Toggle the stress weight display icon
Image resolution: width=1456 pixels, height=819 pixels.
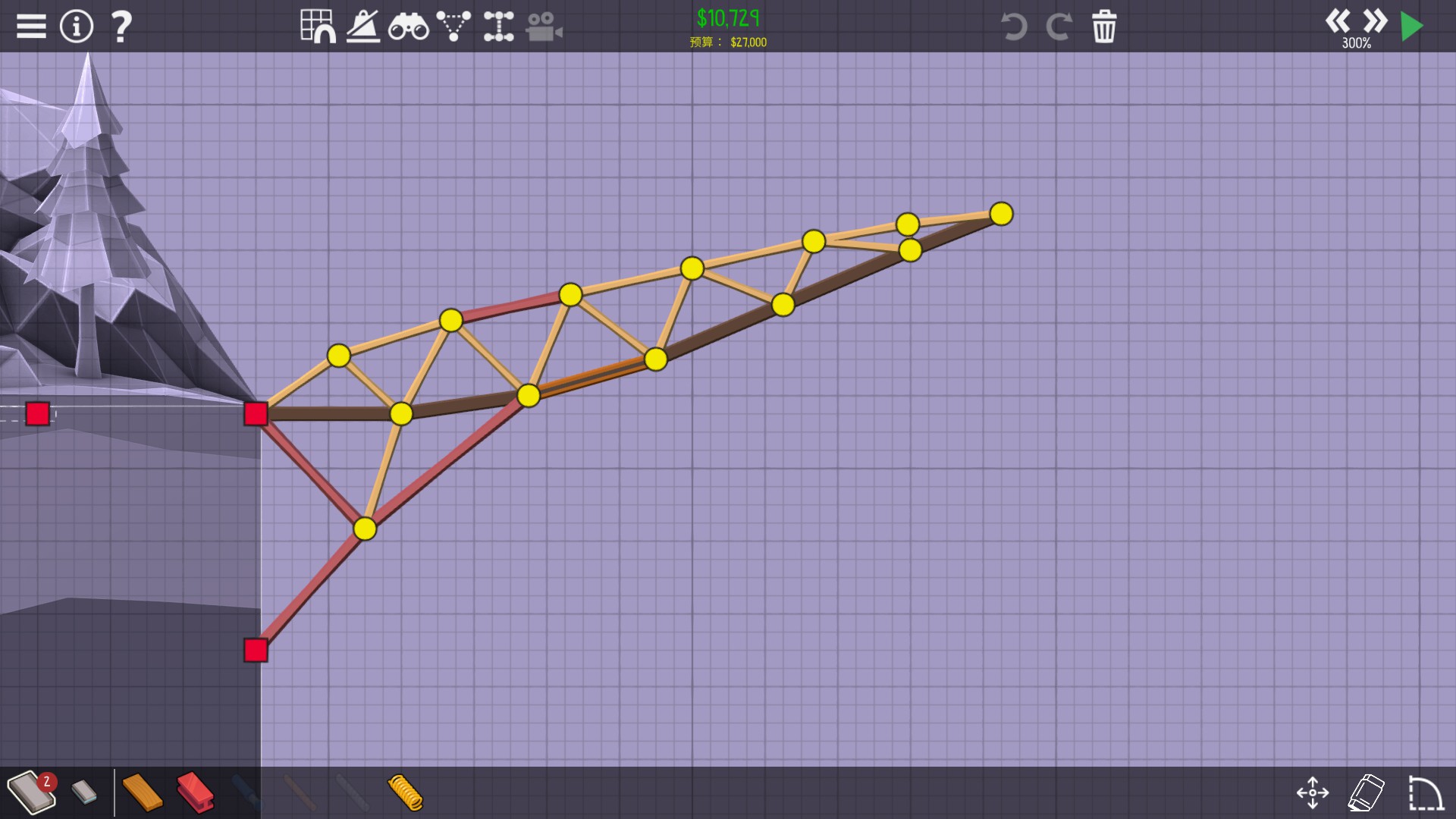pos(363,27)
